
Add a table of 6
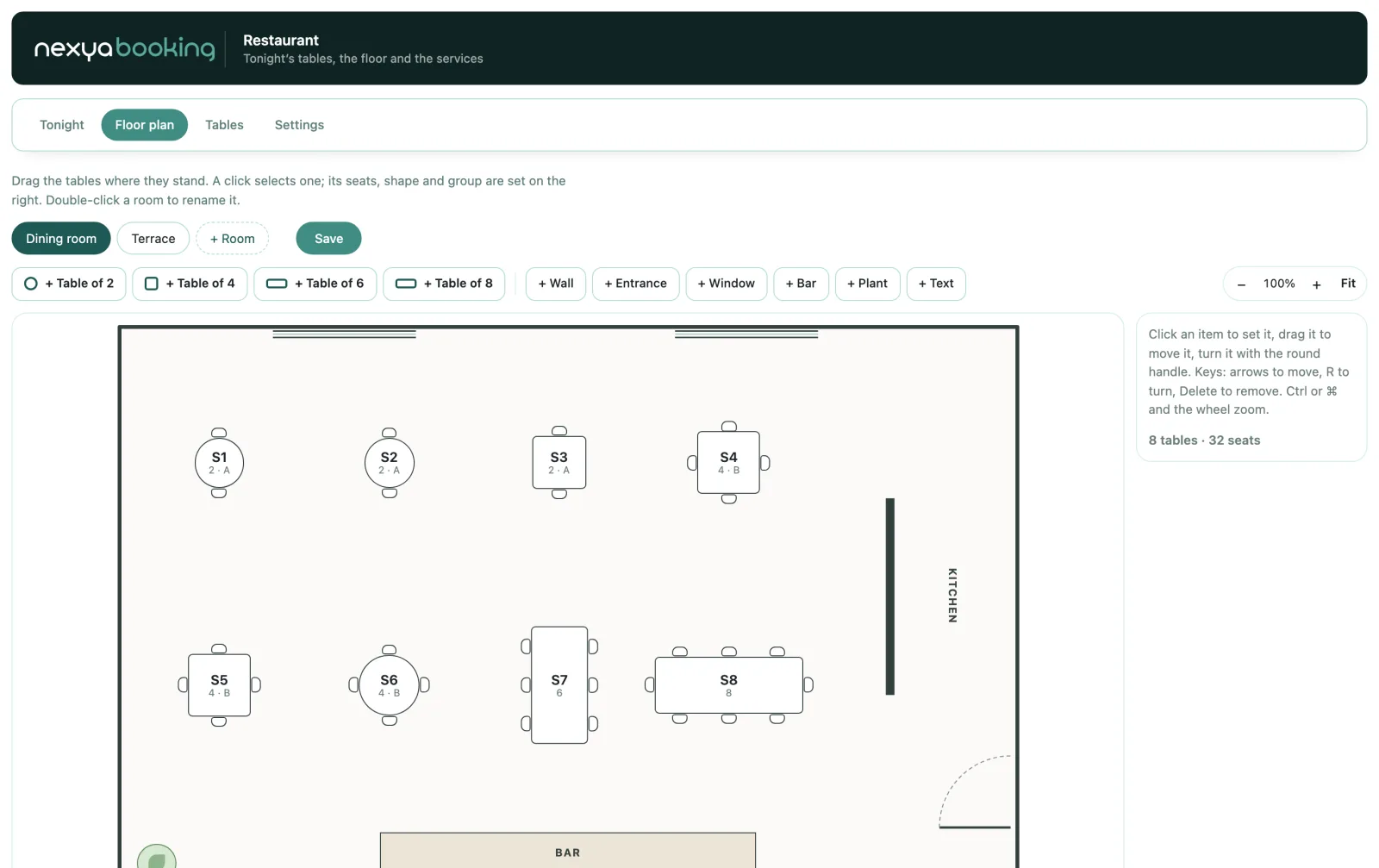point(315,284)
